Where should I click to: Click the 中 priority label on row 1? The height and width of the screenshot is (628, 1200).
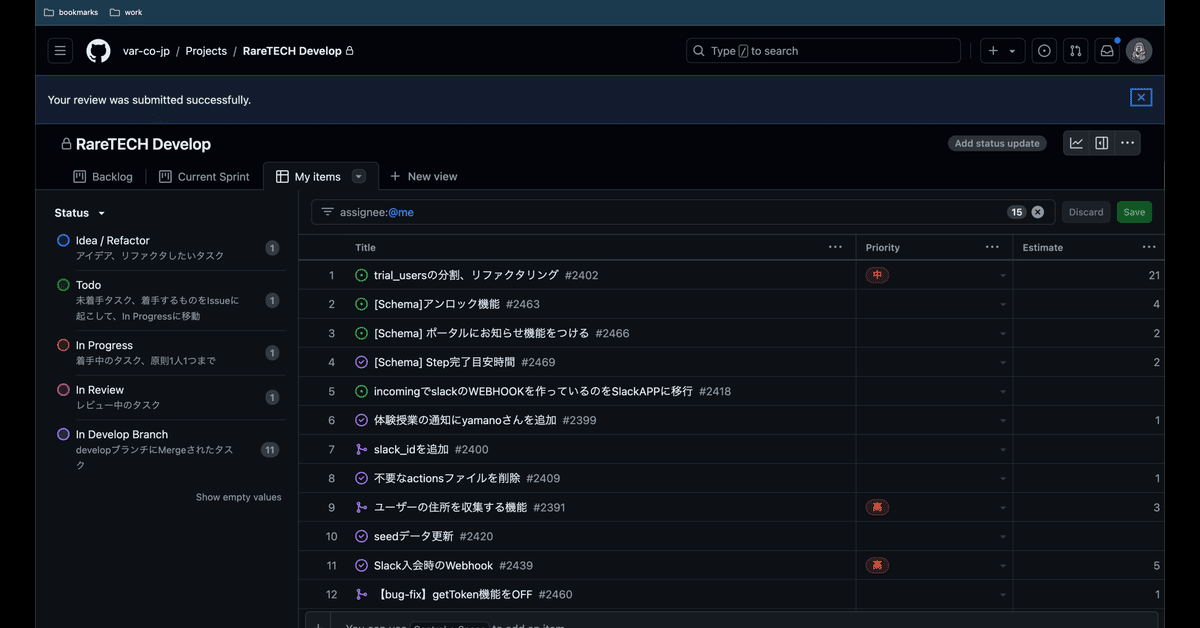pos(877,275)
